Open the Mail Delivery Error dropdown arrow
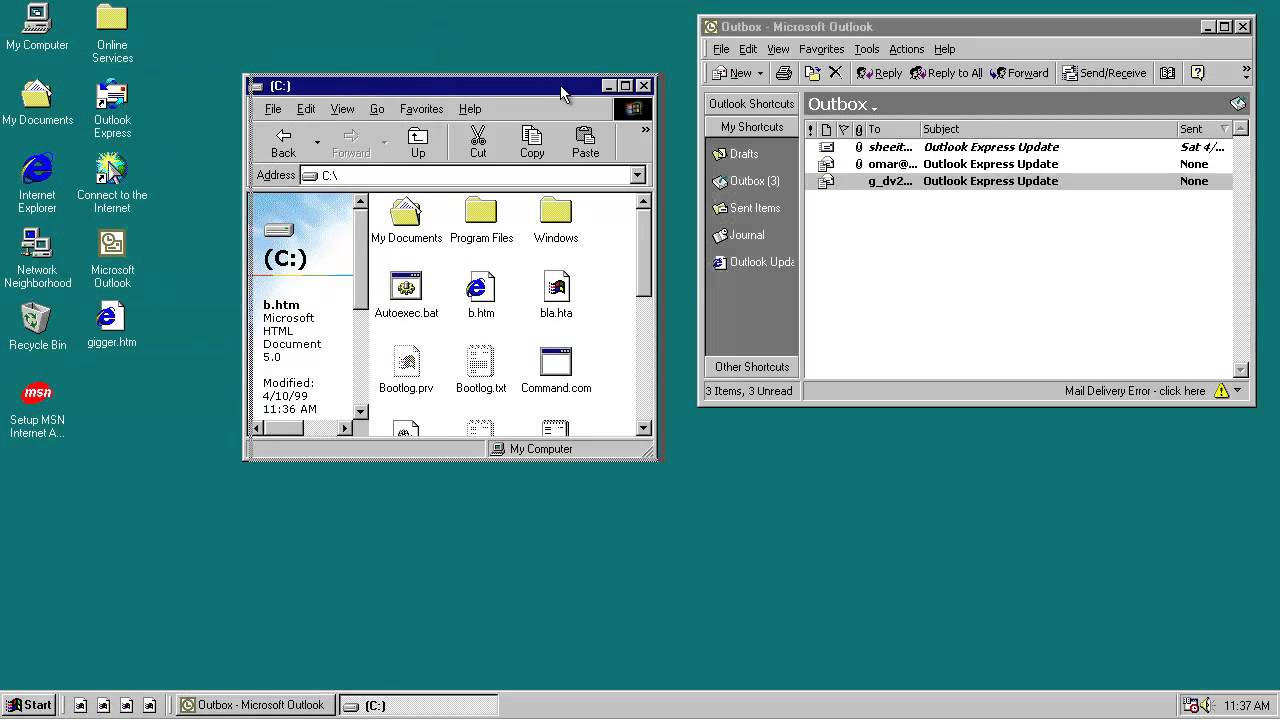The height and width of the screenshot is (720, 1280). [x=1238, y=391]
